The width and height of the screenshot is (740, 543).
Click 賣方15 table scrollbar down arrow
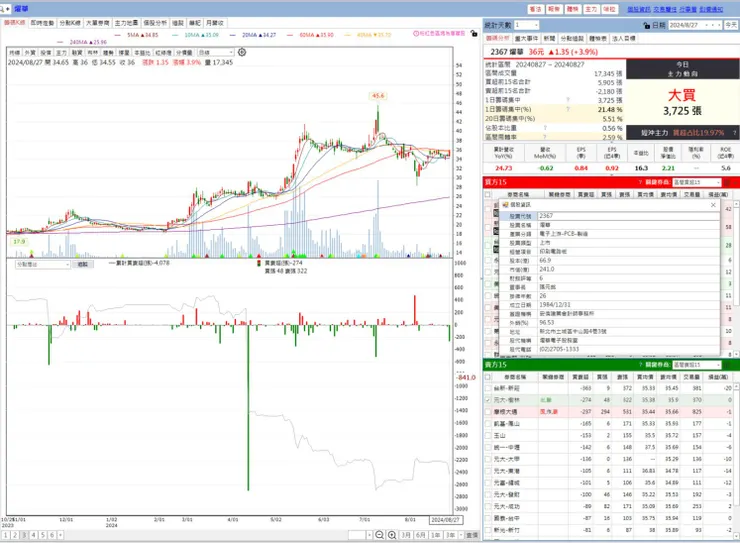pos(737,536)
